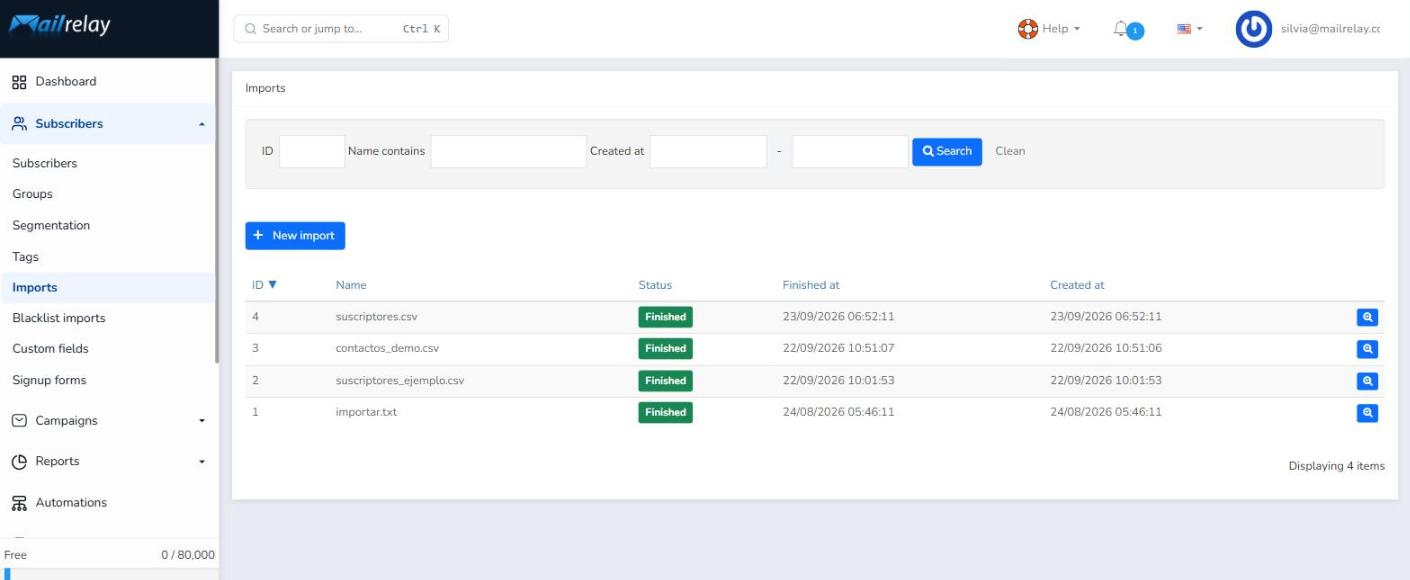The height and width of the screenshot is (580, 1410).
Task: Focus the ID filter field
Action: point(312,152)
